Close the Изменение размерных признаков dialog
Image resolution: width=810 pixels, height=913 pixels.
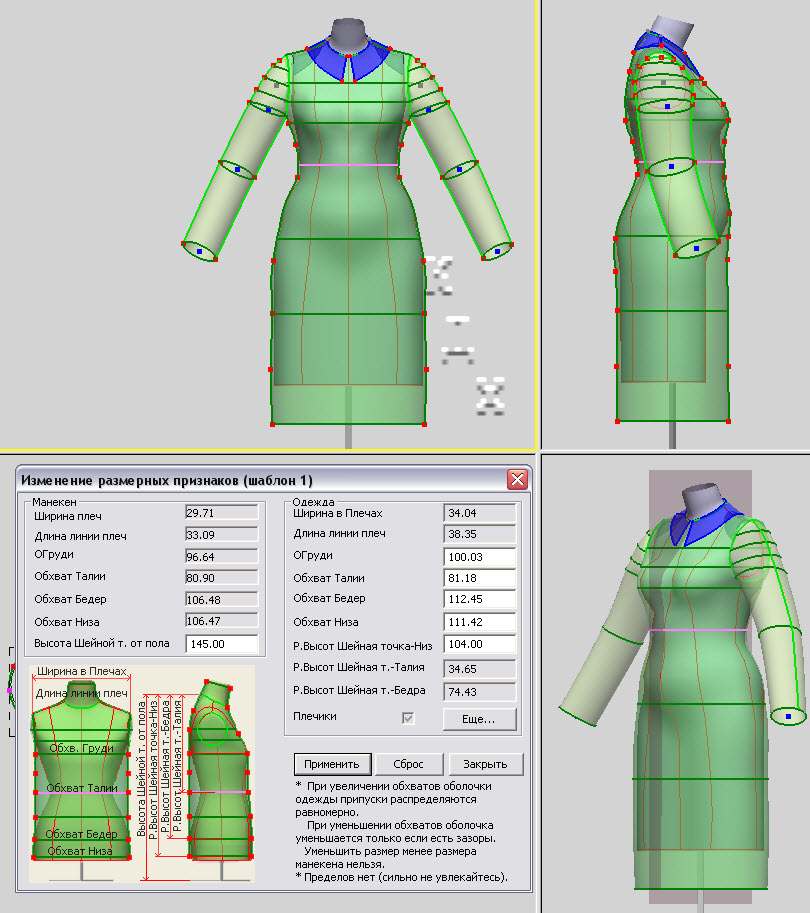coord(517,480)
